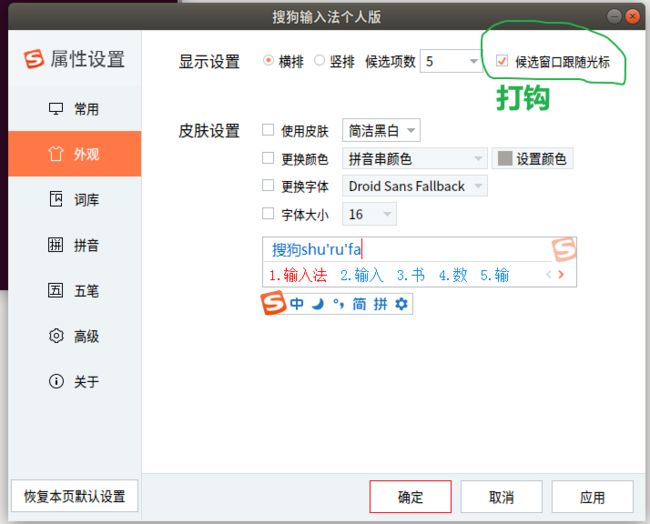Select candidate 1.输入法 in preview
650x524 pixels.
click(298, 274)
